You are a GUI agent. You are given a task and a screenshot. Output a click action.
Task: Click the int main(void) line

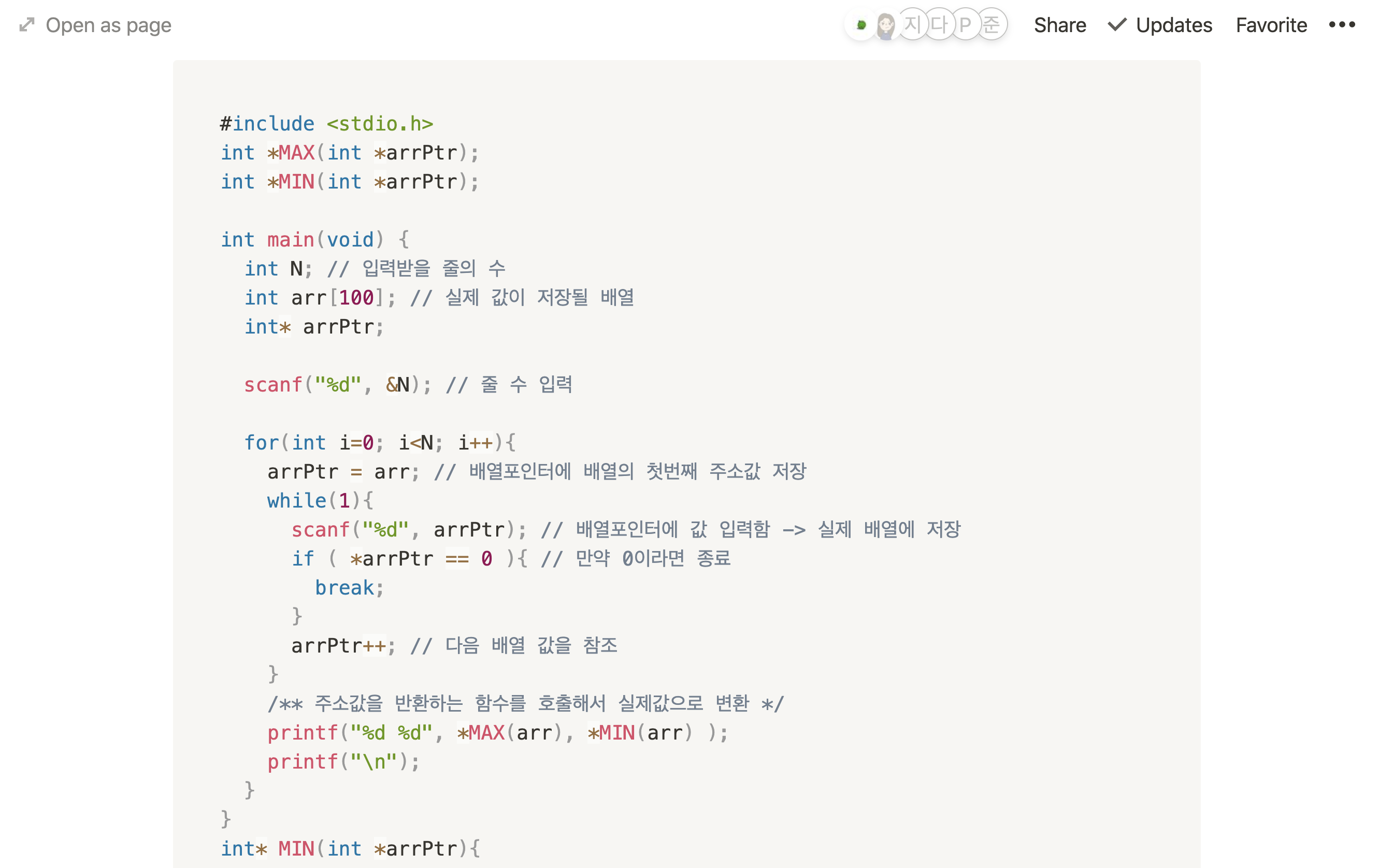point(314,239)
